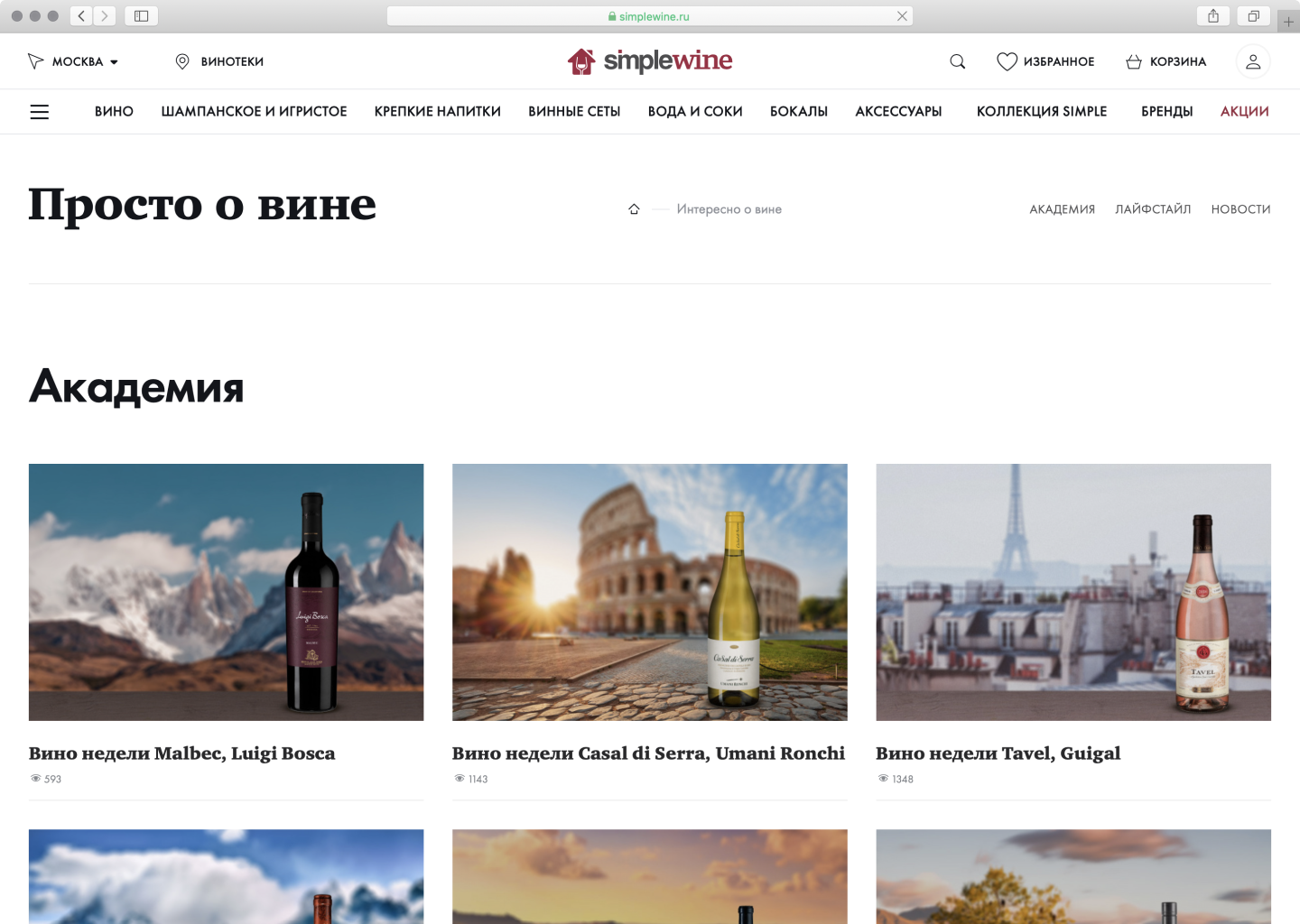The width and height of the screenshot is (1300, 924).
Task: Select the Акции menu item
Action: pyautogui.click(x=1244, y=112)
